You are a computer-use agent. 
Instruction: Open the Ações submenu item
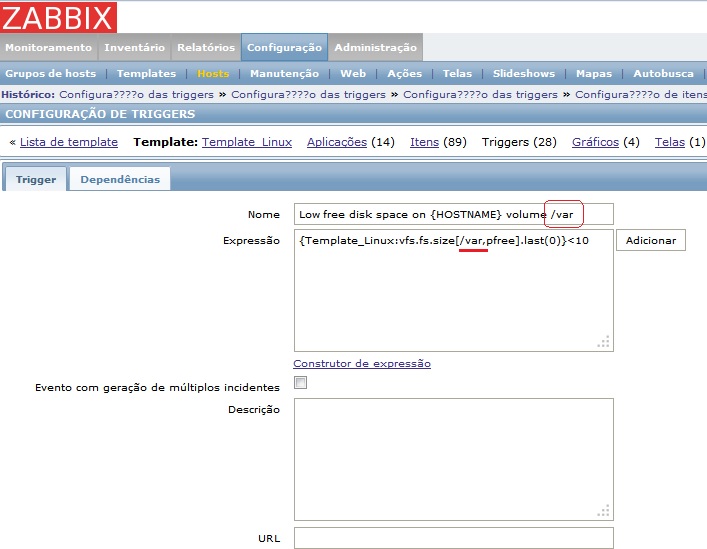[x=404, y=73]
